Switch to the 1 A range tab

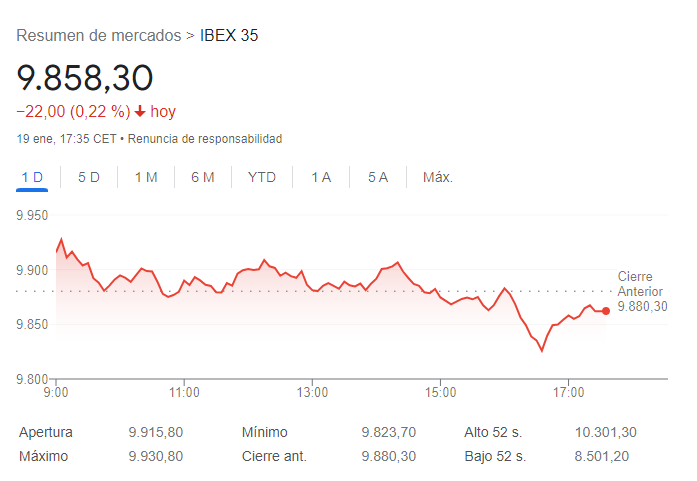coord(321,177)
